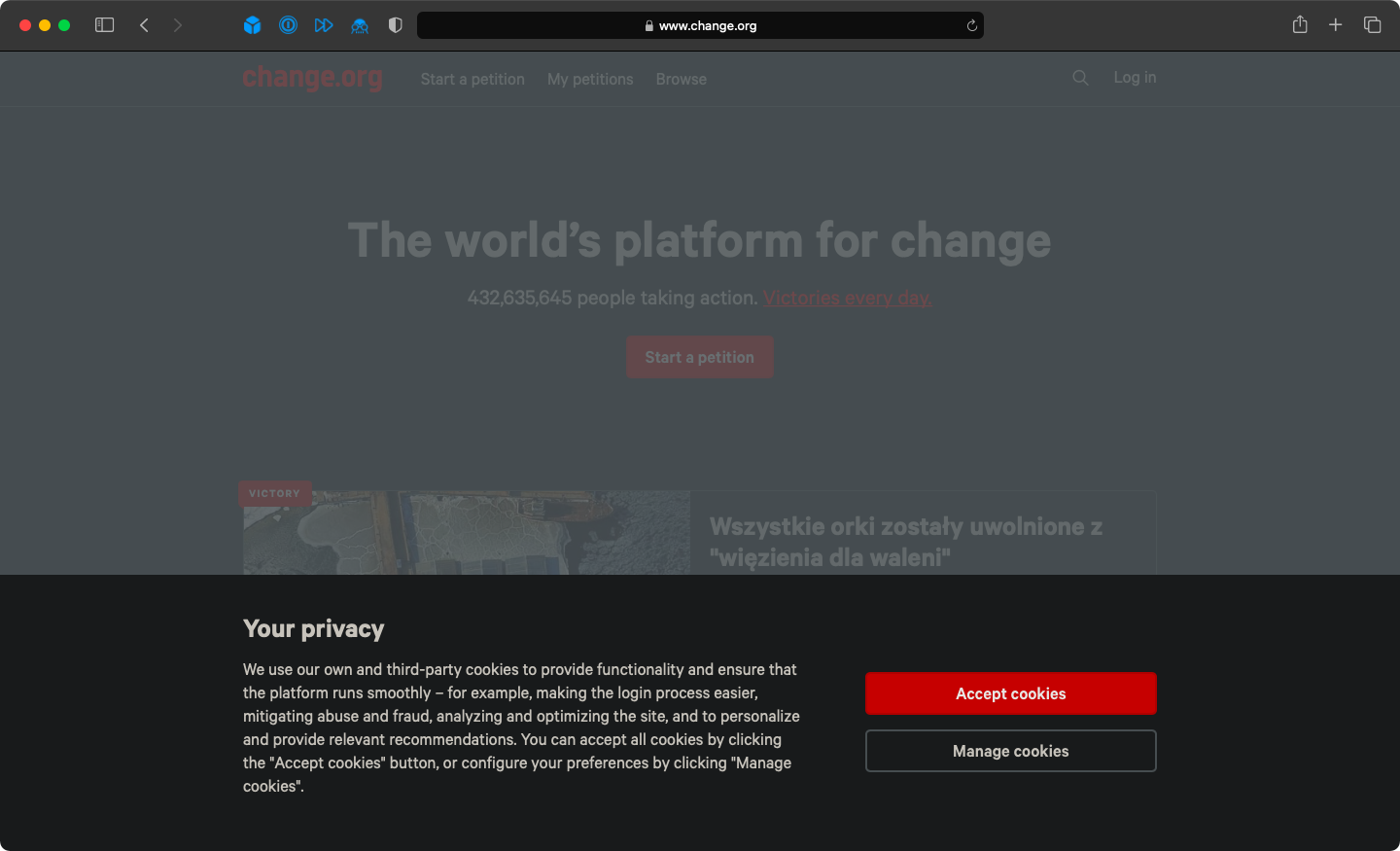This screenshot has width=1400, height=851.
Task: Click the fast-forward double-arrow extension icon
Action: coord(324,25)
